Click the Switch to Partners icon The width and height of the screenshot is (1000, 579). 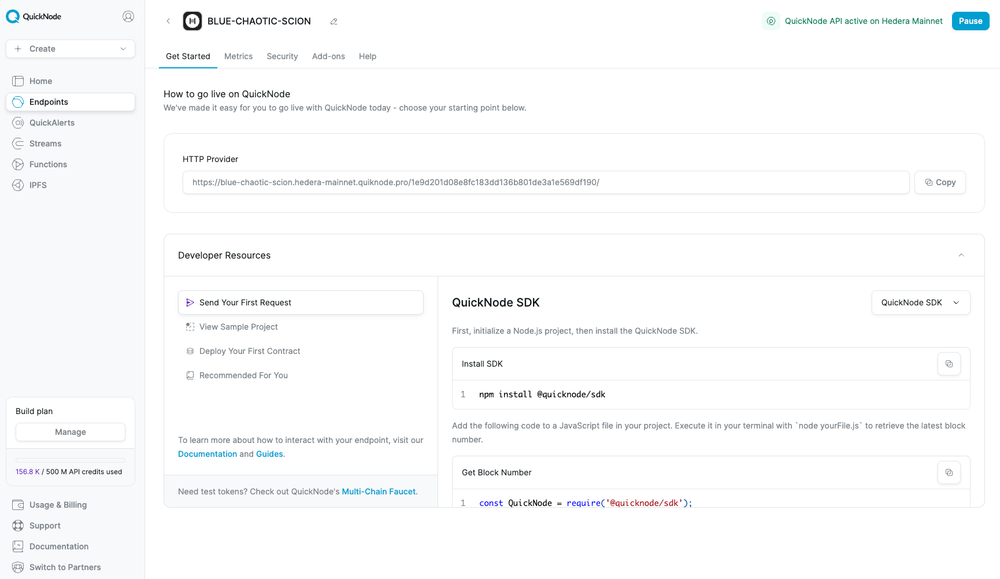18,568
